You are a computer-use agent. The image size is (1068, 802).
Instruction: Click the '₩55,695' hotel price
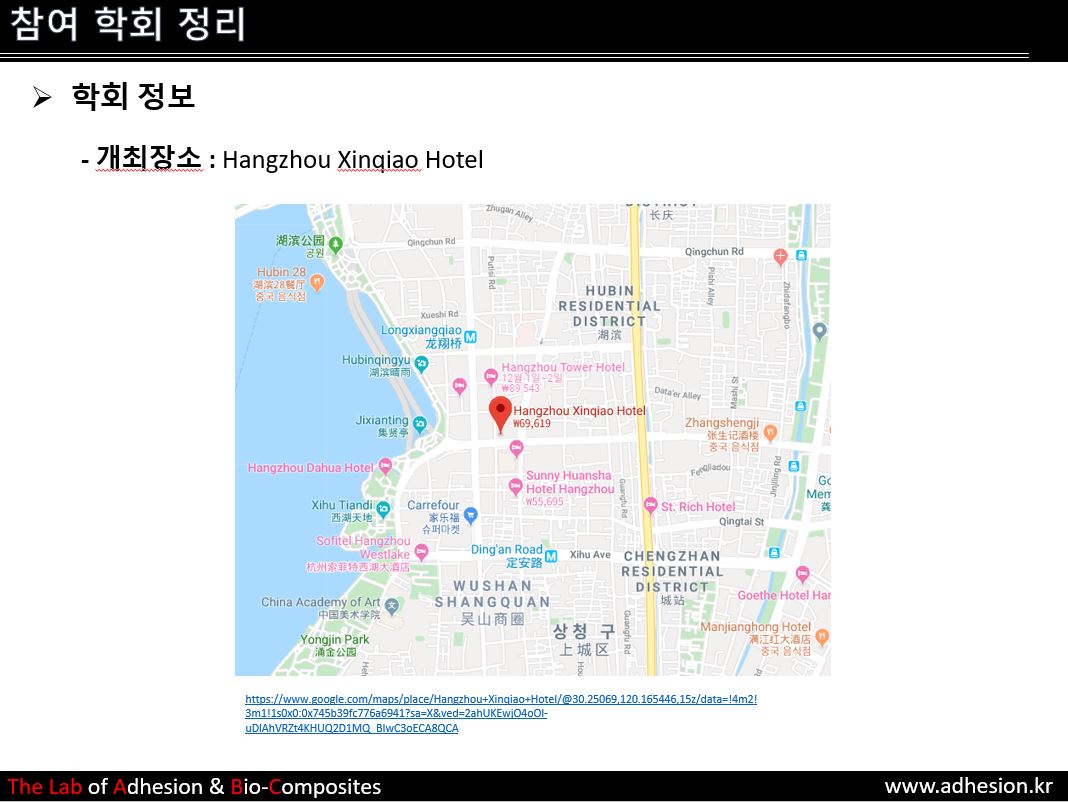tap(545, 502)
